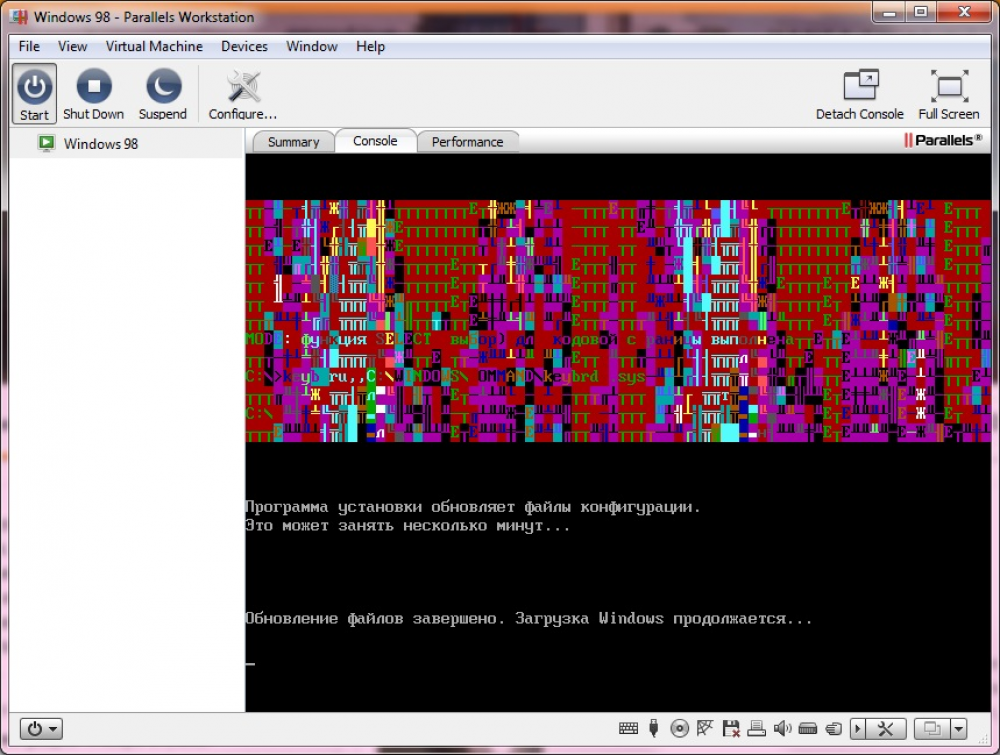Suspend the virtual machine
Screen dimensions: 1000x755
[x=163, y=94]
